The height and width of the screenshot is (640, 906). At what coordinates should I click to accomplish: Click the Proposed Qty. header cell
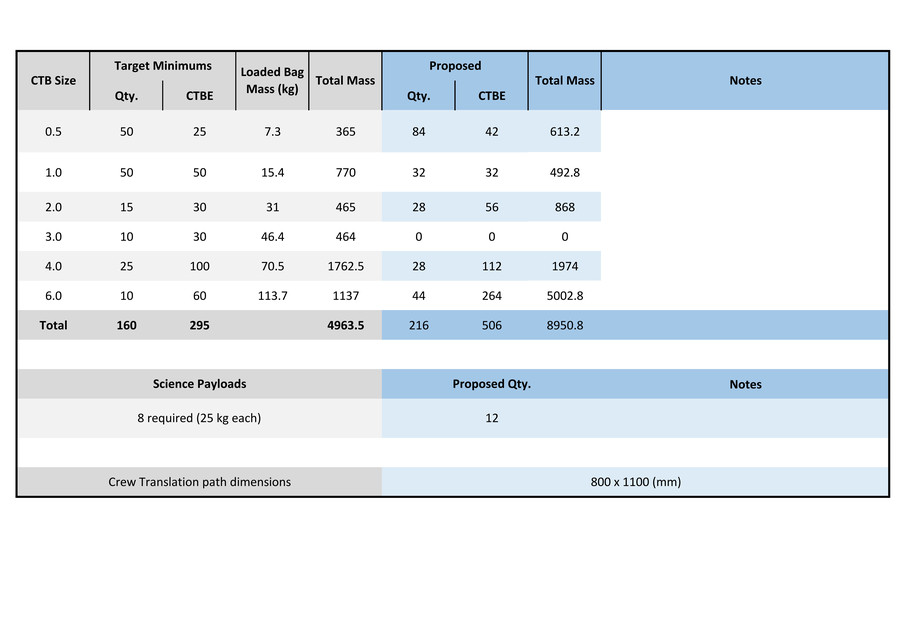[491, 384]
